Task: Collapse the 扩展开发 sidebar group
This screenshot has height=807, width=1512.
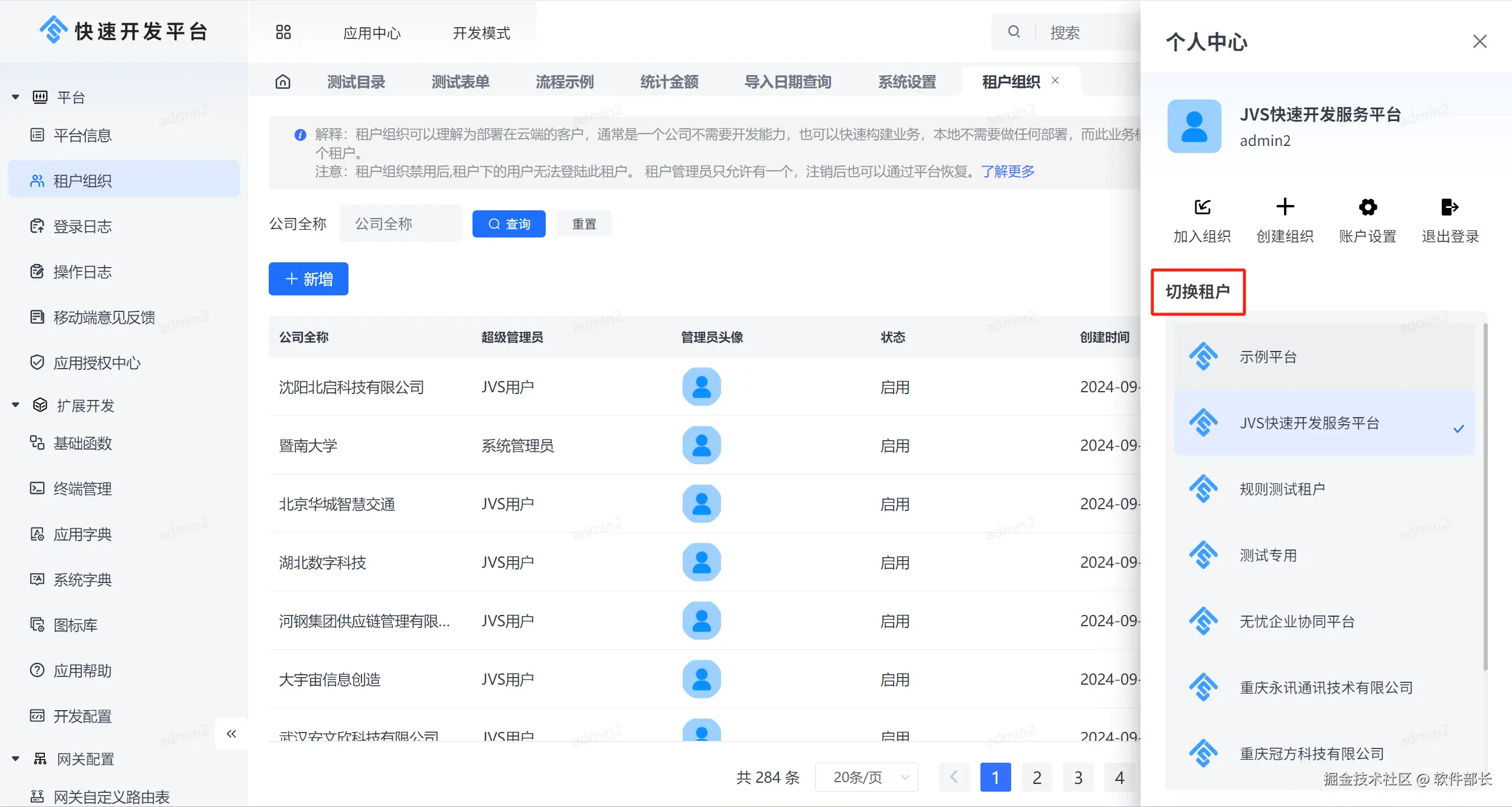Action: (16, 405)
